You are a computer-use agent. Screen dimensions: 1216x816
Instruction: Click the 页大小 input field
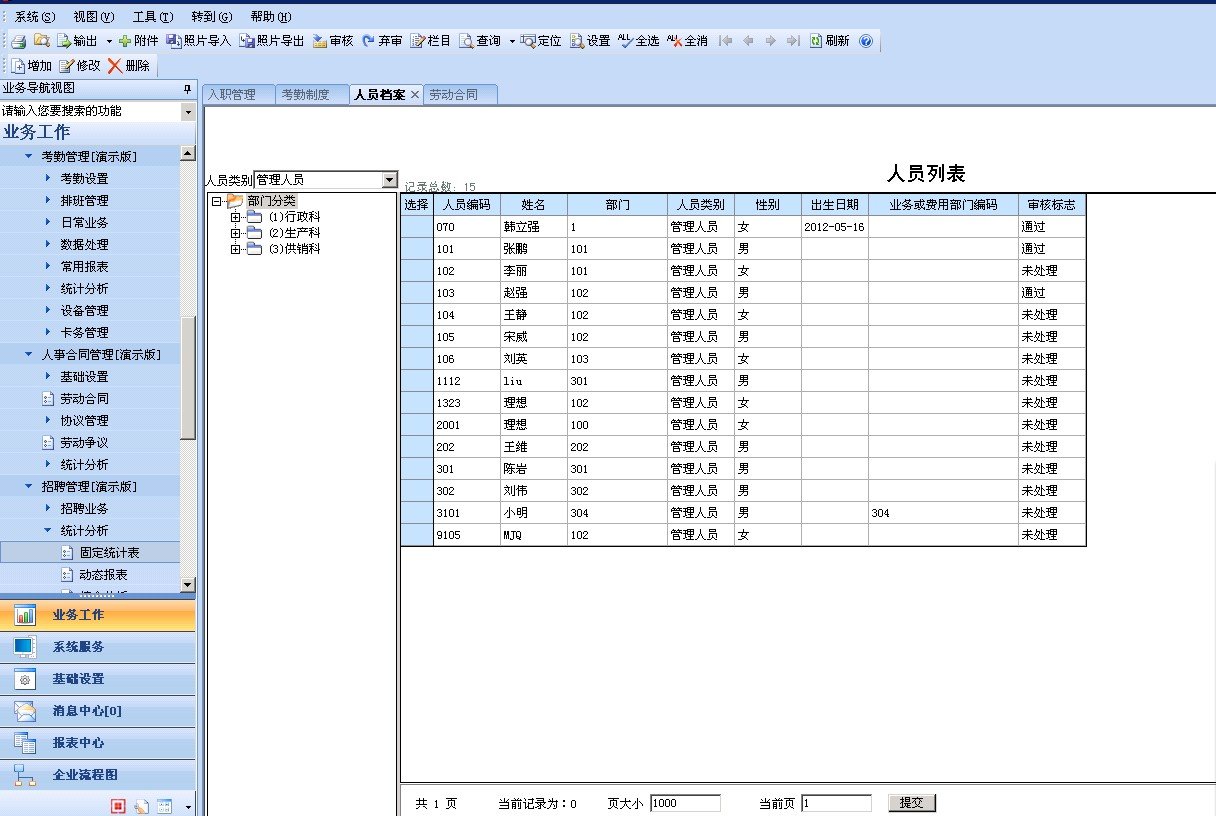click(685, 803)
